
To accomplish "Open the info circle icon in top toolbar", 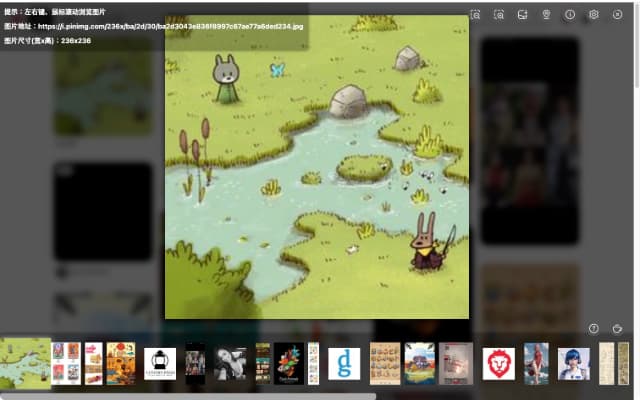I will (570, 15).
